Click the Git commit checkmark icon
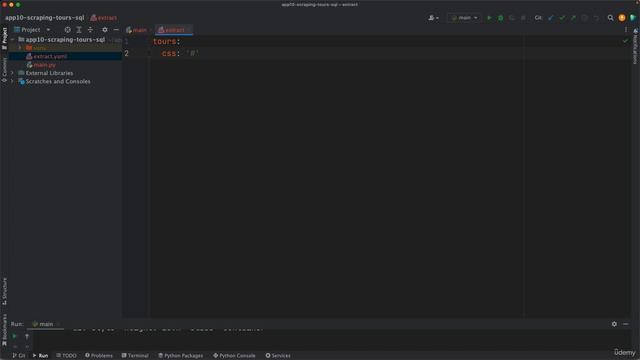The image size is (640, 360). click(x=562, y=18)
